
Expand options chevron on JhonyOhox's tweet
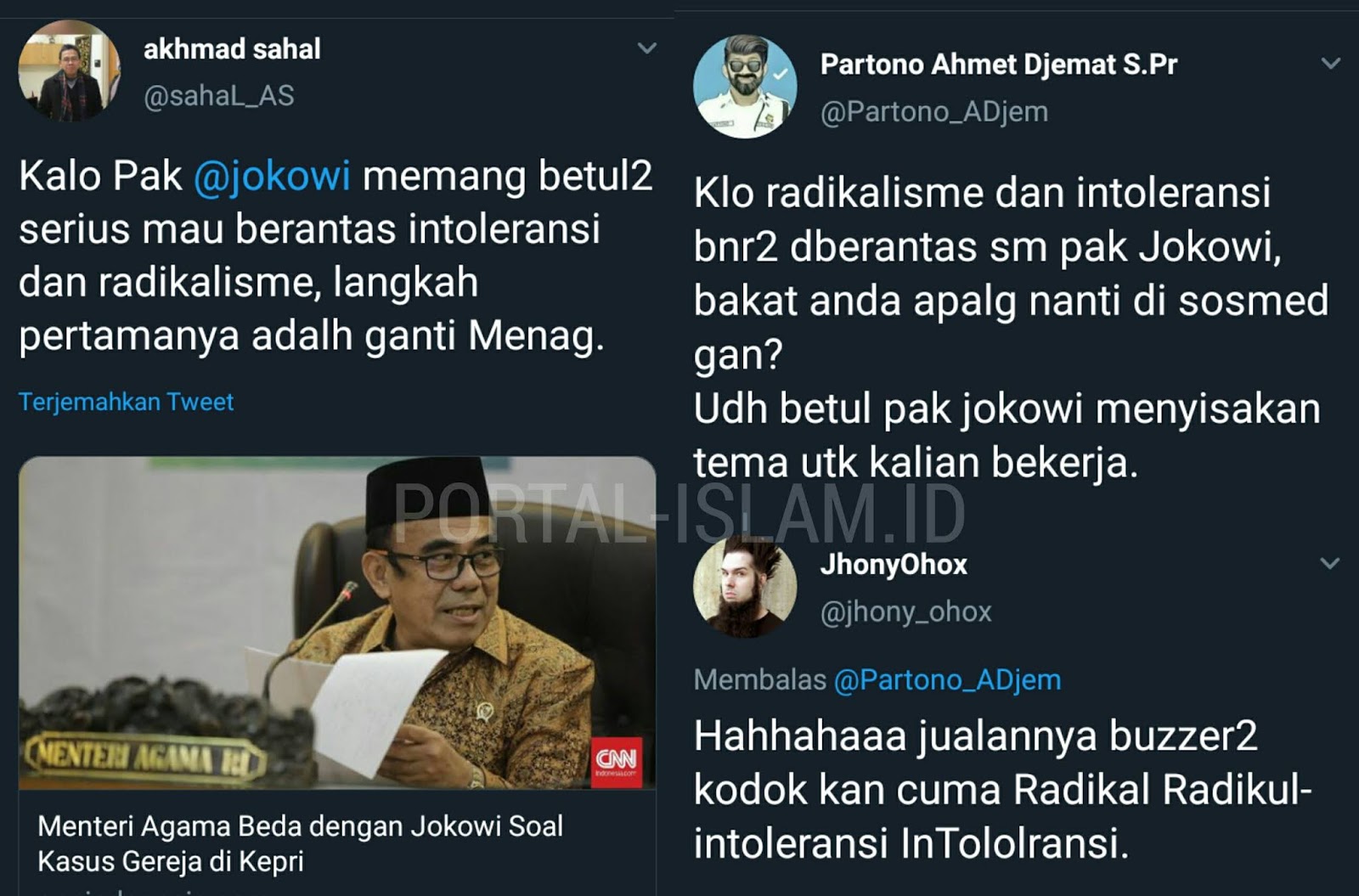point(1330,564)
